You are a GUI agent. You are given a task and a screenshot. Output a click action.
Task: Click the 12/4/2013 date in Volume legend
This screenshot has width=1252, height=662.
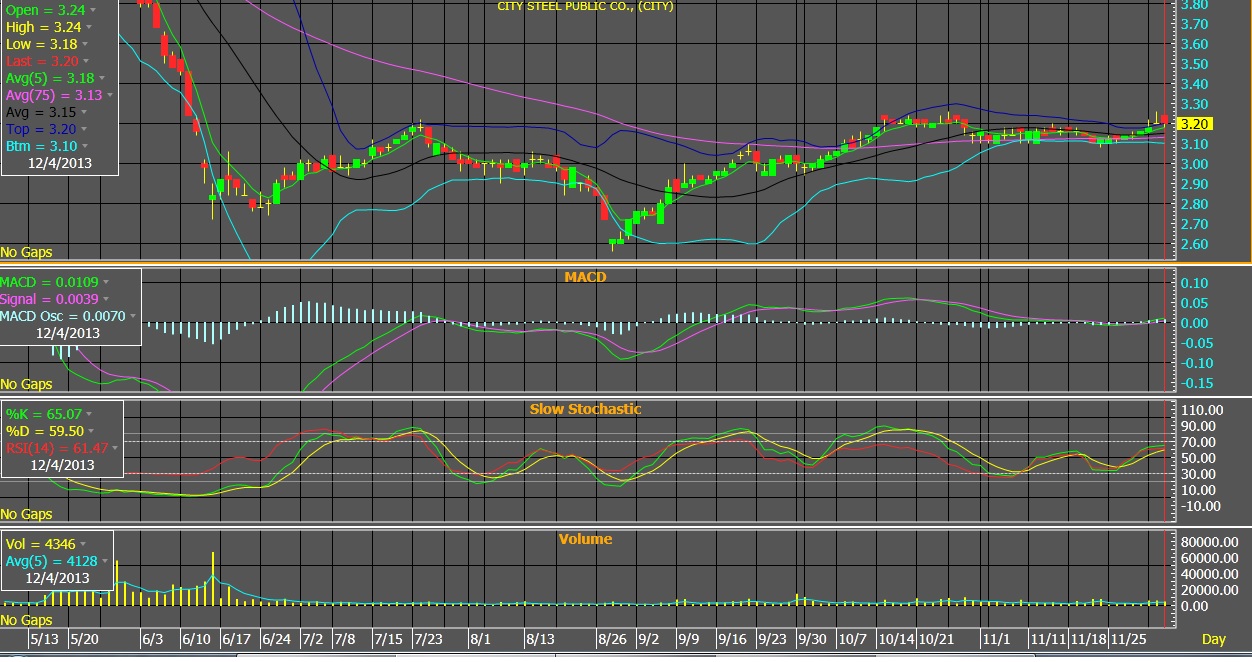click(58, 578)
